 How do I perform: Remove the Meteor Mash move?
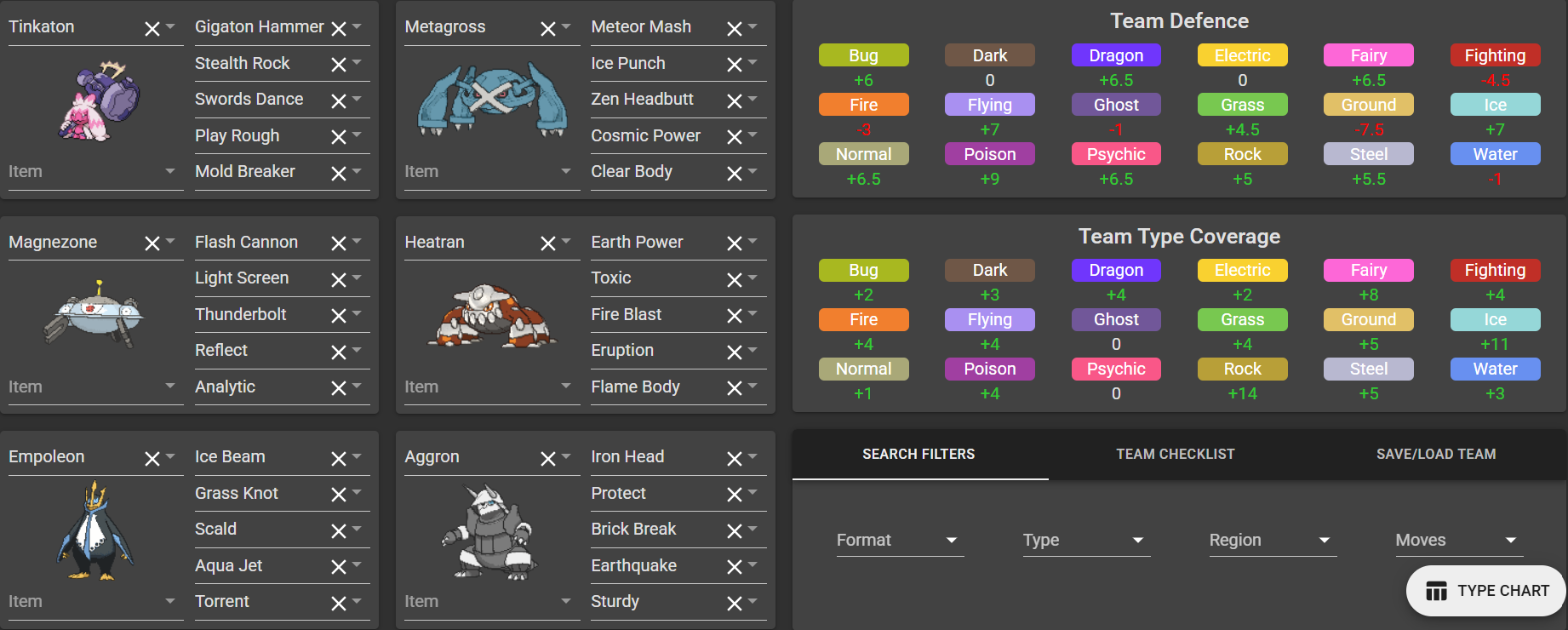(x=735, y=29)
